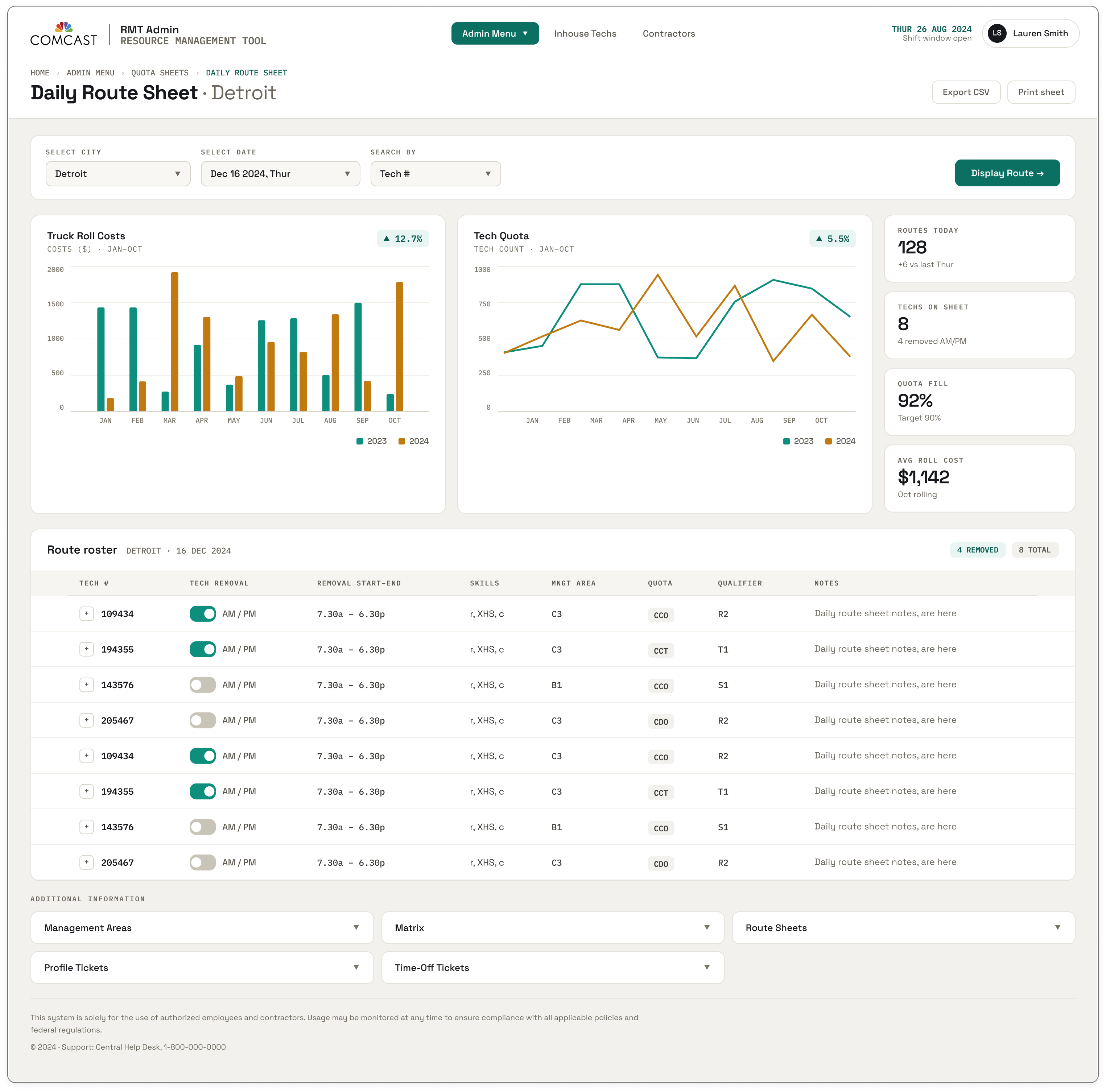Go to Inhouse Techs
1106x1092 pixels.
pos(585,33)
